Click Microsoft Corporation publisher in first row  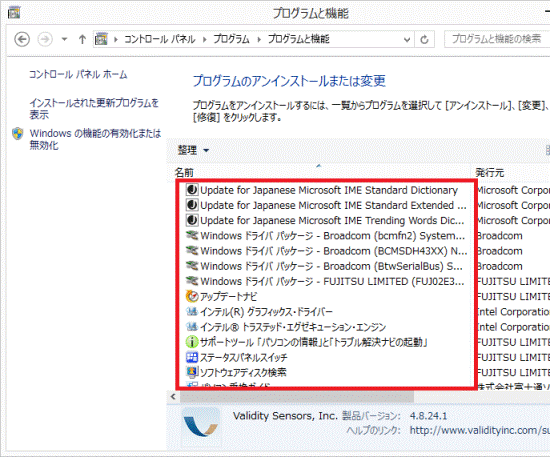coord(514,190)
